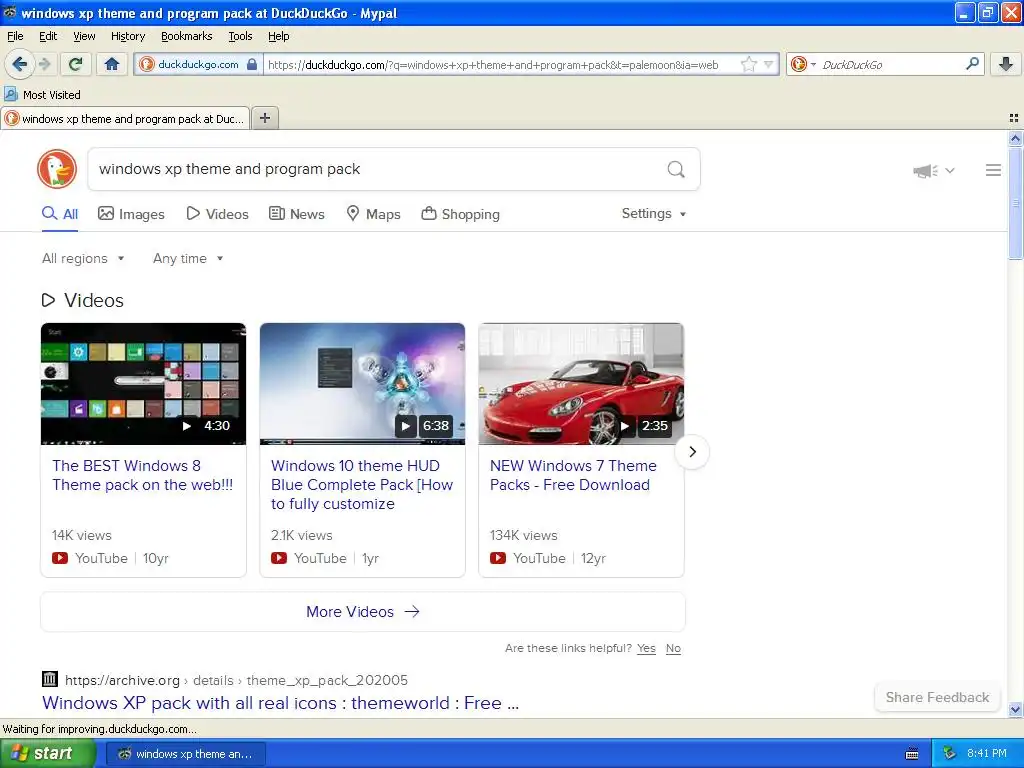Open the View menu
1024x768 pixels.
coord(84,36)
